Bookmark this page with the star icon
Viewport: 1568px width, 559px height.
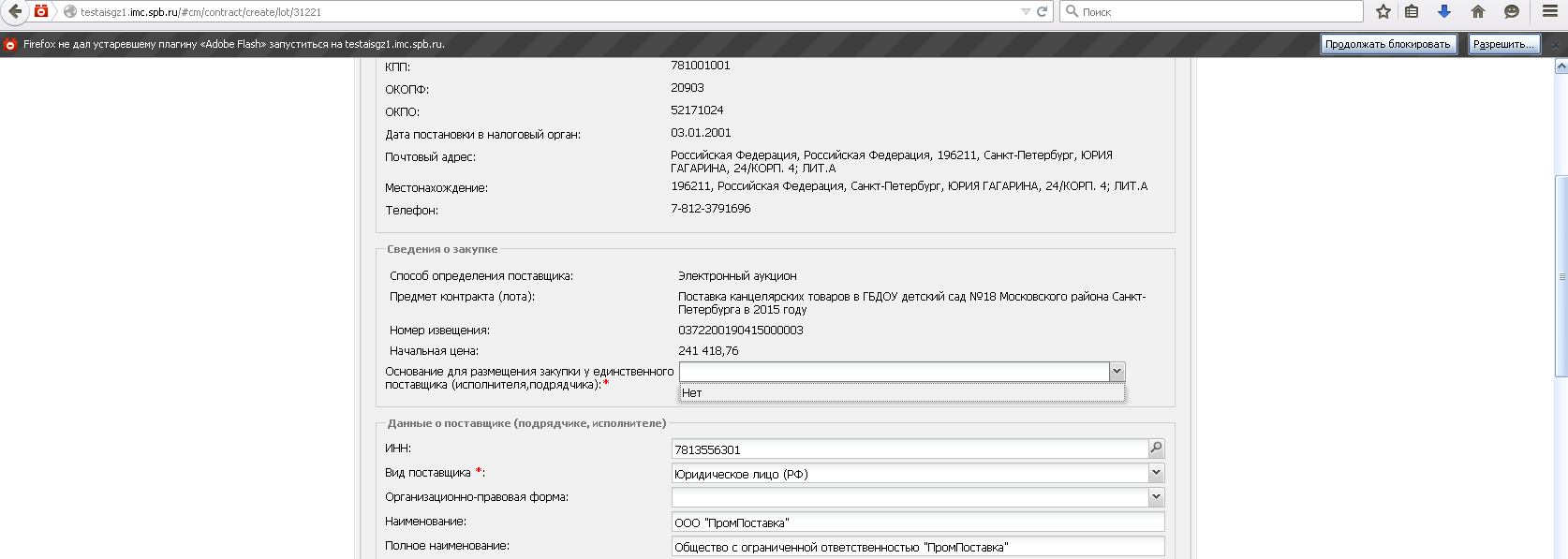(x=1383, y=11)
